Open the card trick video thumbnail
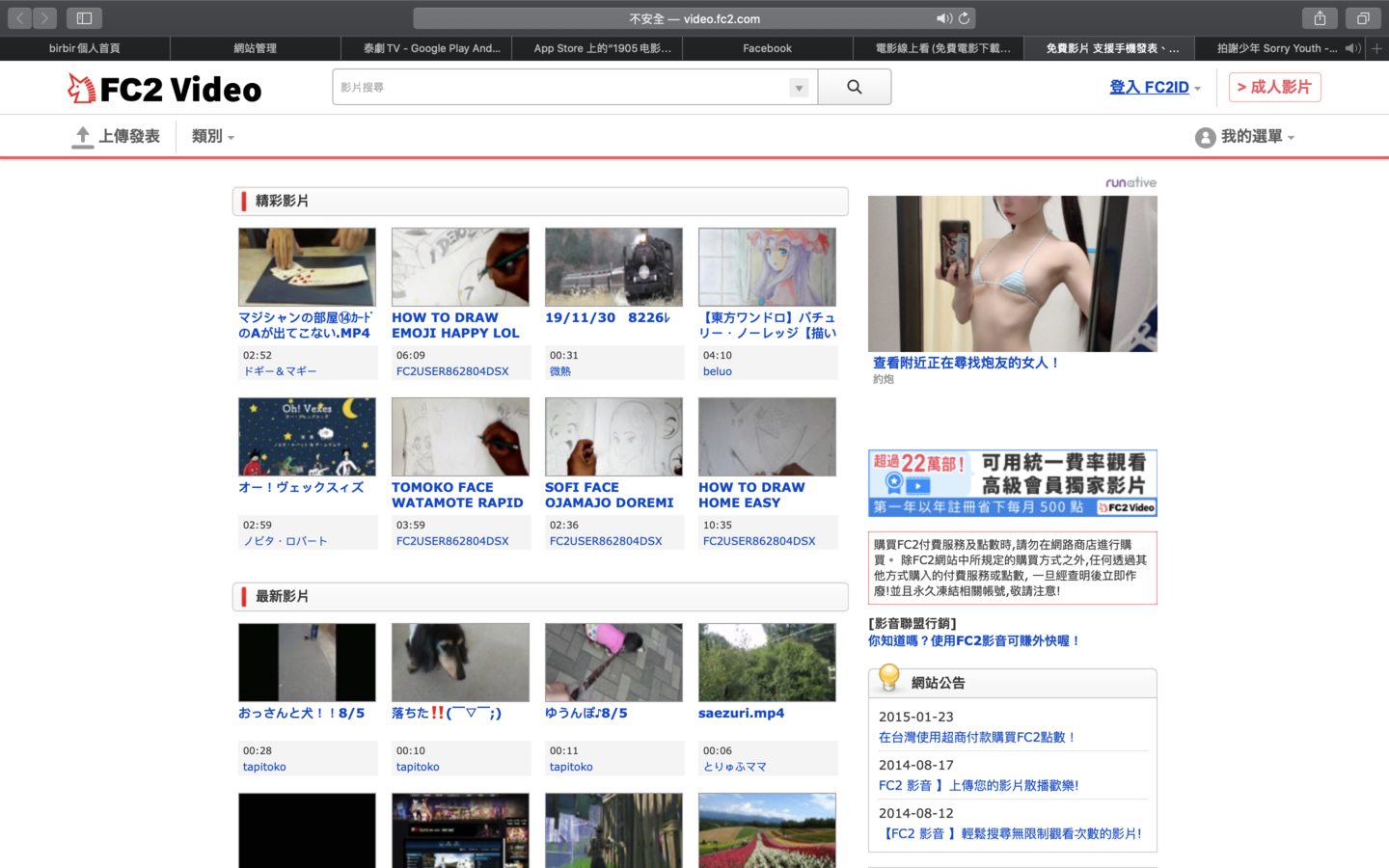The width and height of the screenshot is (1389, 868). click(307, 267)
